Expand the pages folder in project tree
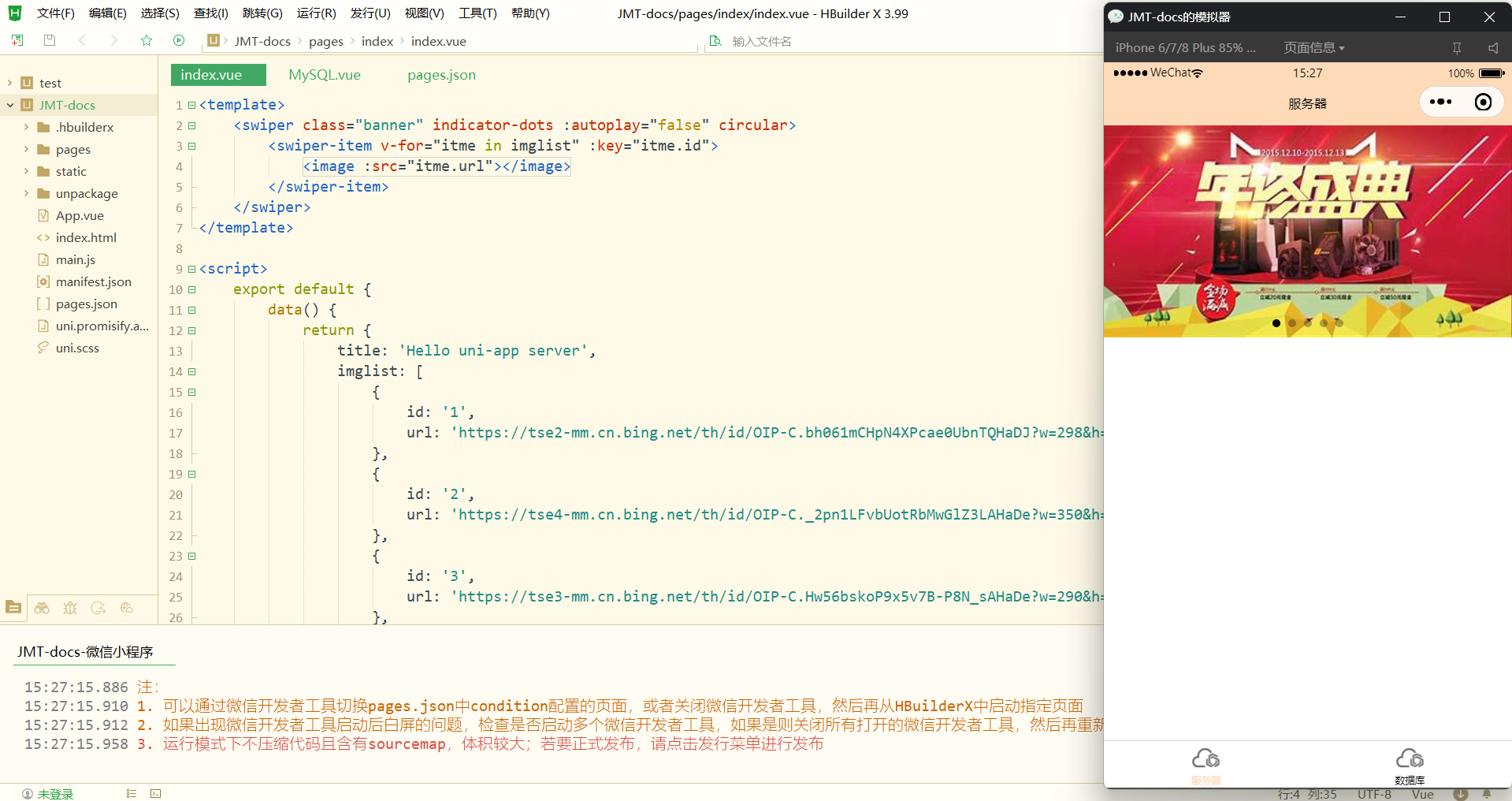Image resolution: width=1512 pixels, height=801 pixels. (x=26, y=149)
